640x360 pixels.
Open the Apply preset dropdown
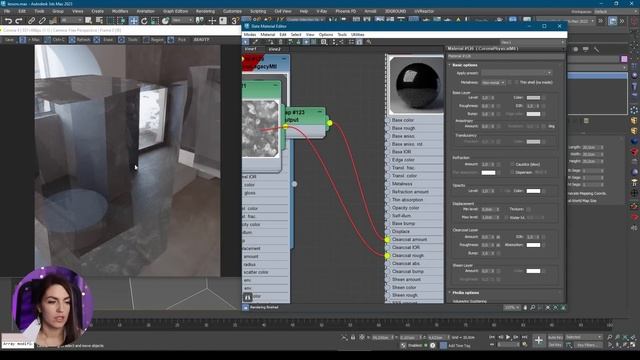point(516,73)
